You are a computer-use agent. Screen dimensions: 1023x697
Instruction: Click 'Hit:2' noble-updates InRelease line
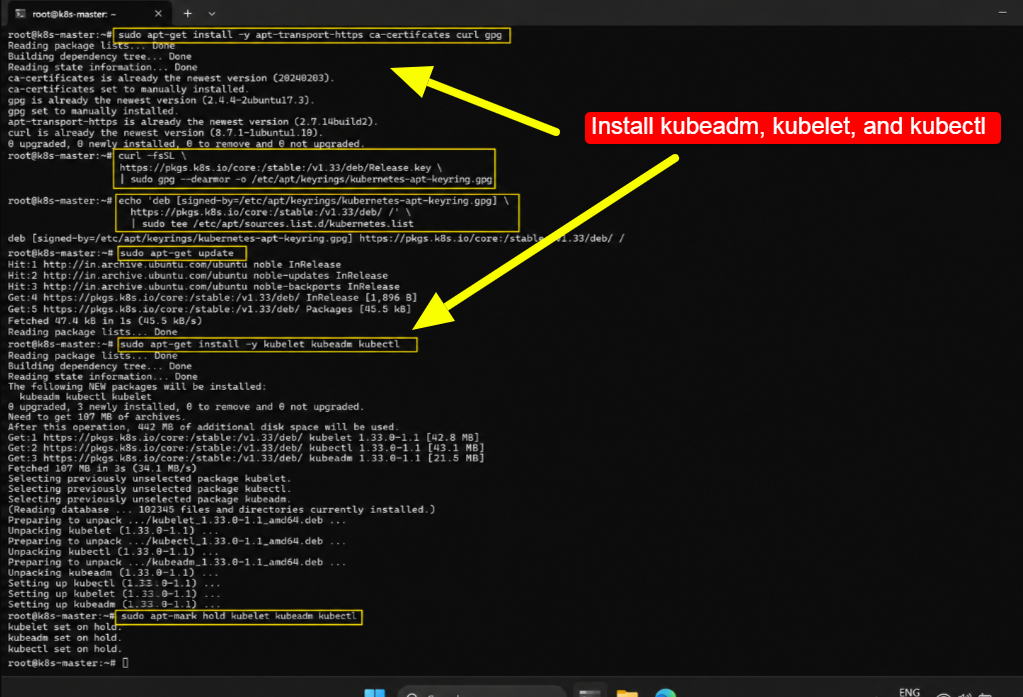pyautogui.click(x=198, y=275)
